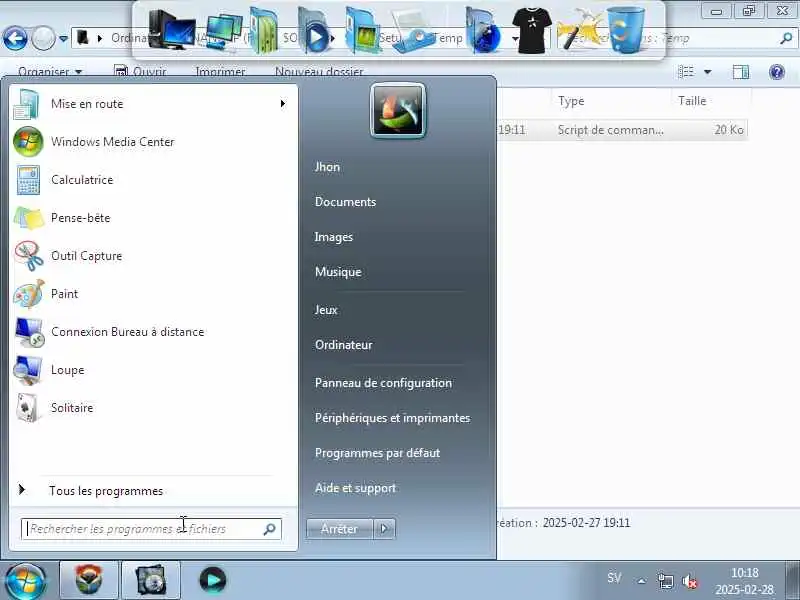Click the Explorer Back navigation button
The image size is (800, 600).
tap(15, 38)
